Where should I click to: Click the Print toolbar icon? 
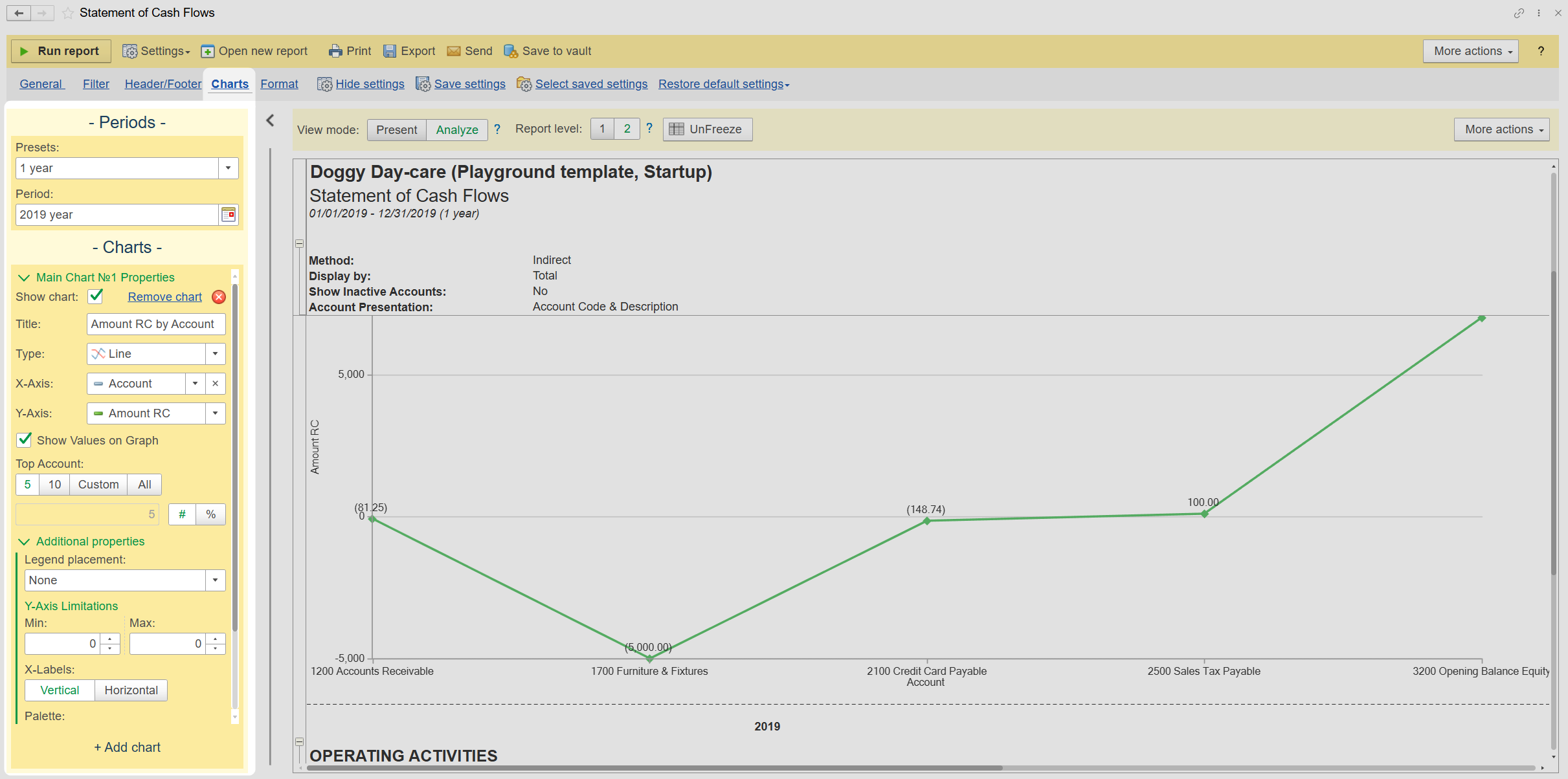click(335, 51)
